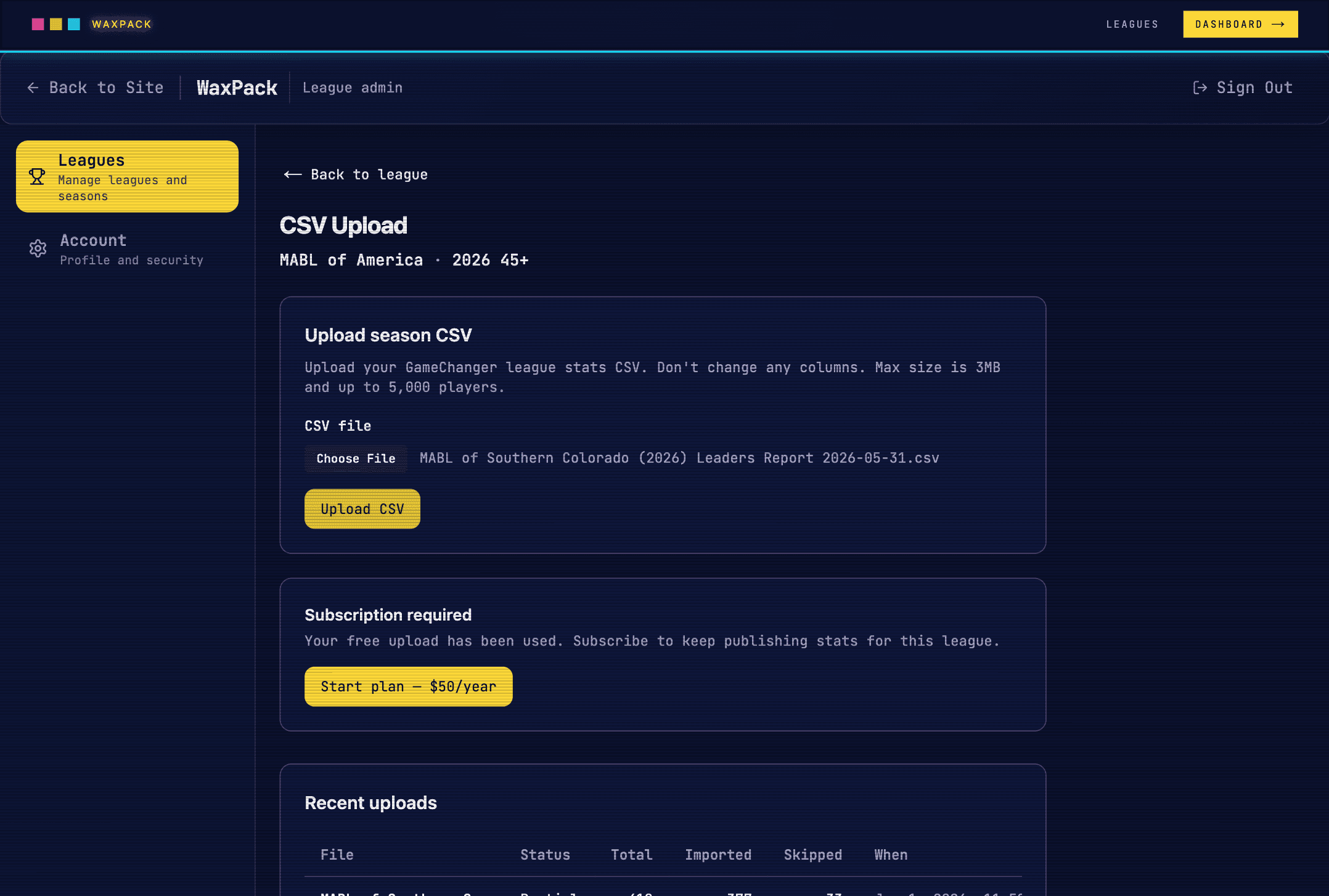Click the sign out door icon

1200,88
